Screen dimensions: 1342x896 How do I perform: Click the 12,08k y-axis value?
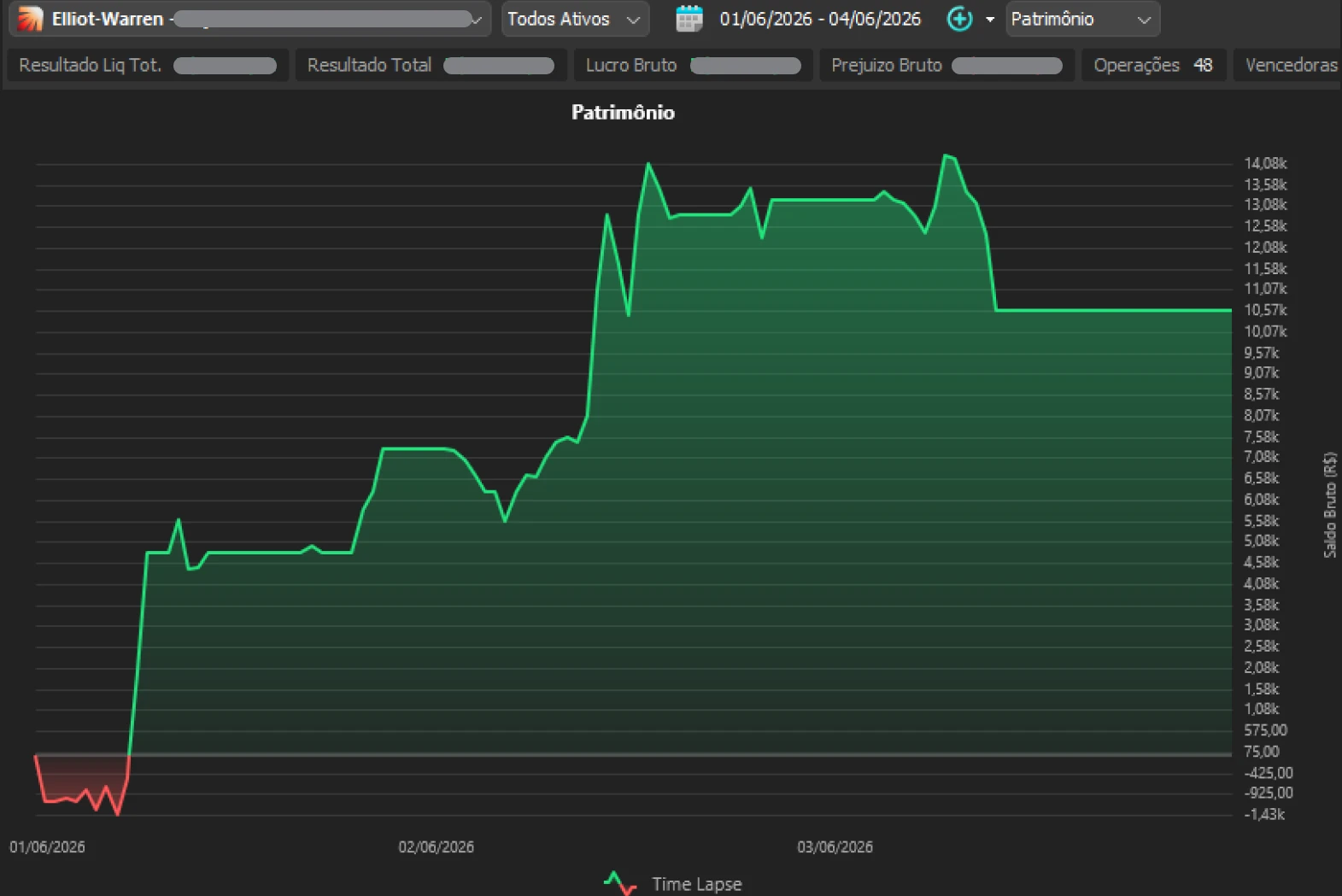pos(1265,247)
